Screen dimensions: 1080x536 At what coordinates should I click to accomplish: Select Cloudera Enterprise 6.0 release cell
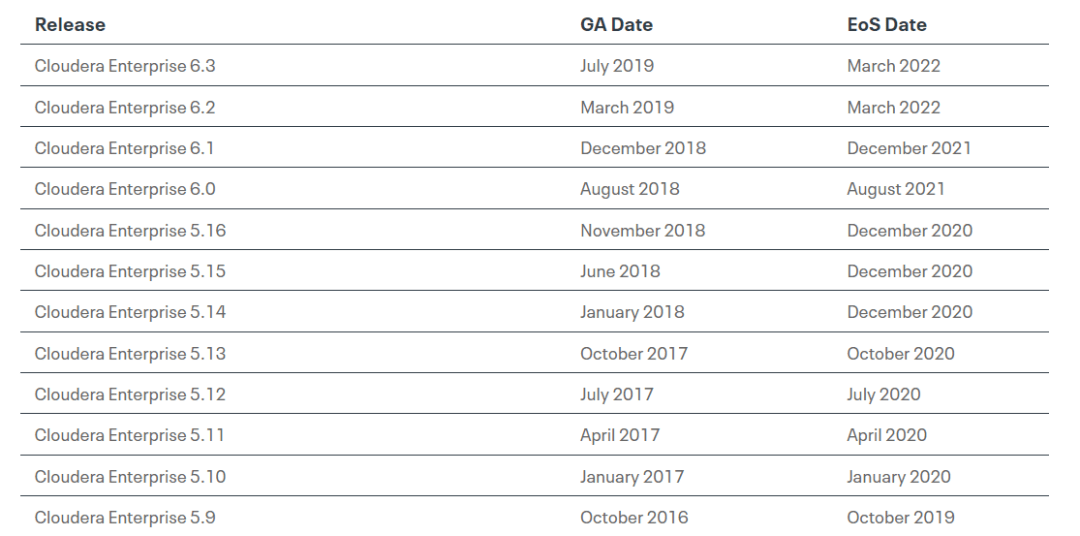click(125, 189)
